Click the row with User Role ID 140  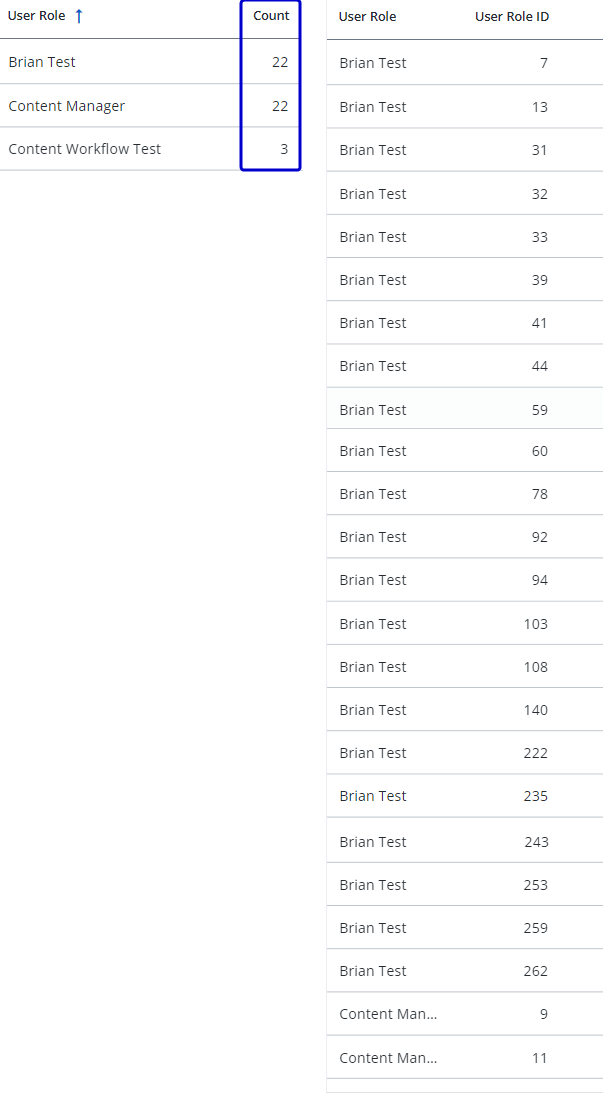(465, 710)
